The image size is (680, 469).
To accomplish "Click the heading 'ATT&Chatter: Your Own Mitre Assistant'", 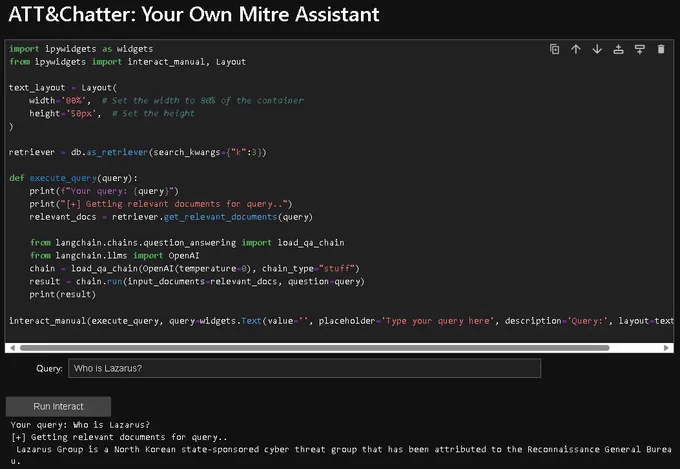I will click(194, 14).
